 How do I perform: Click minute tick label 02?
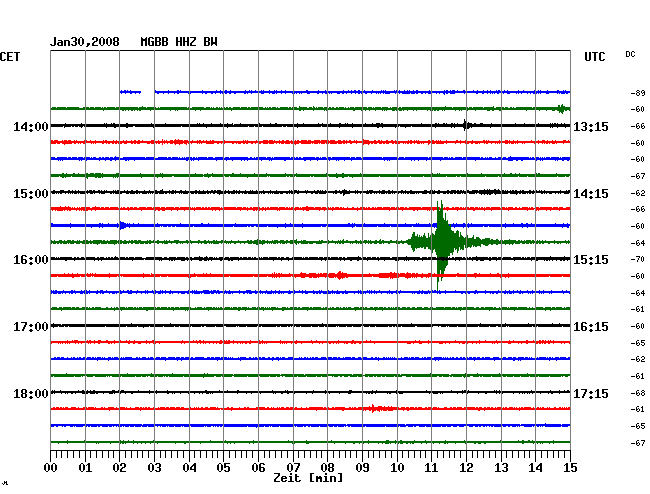[119, 468]
